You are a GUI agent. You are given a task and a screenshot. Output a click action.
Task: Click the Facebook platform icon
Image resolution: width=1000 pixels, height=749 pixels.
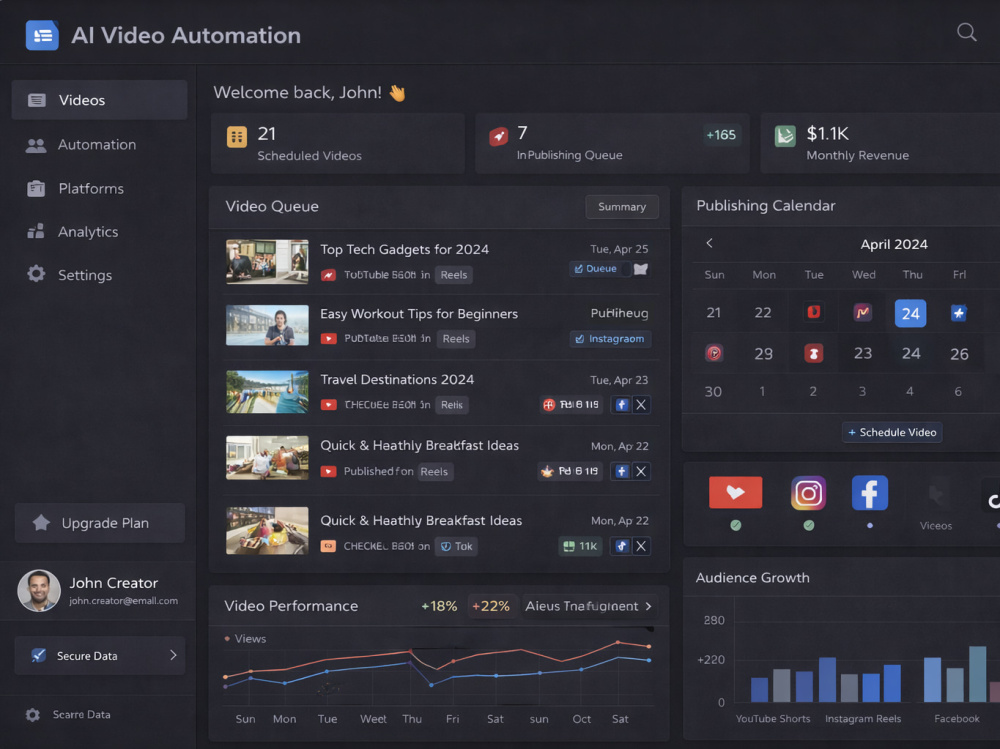tap(870, 493)
